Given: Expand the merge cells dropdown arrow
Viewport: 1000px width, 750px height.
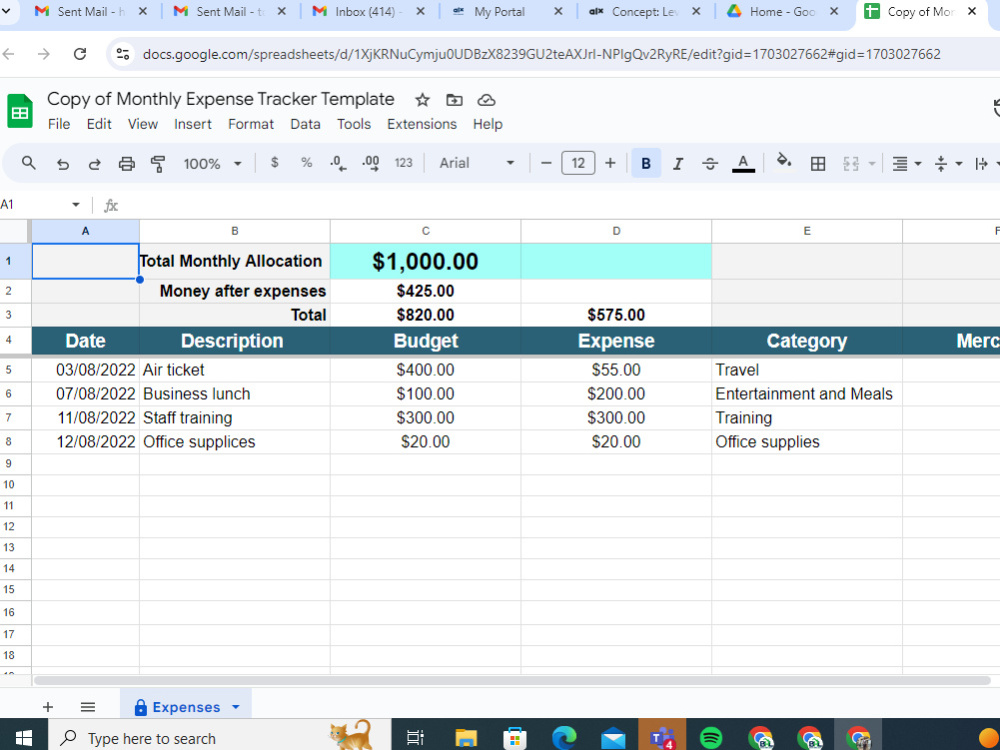Looking at the screenshot, I should 872,164.
